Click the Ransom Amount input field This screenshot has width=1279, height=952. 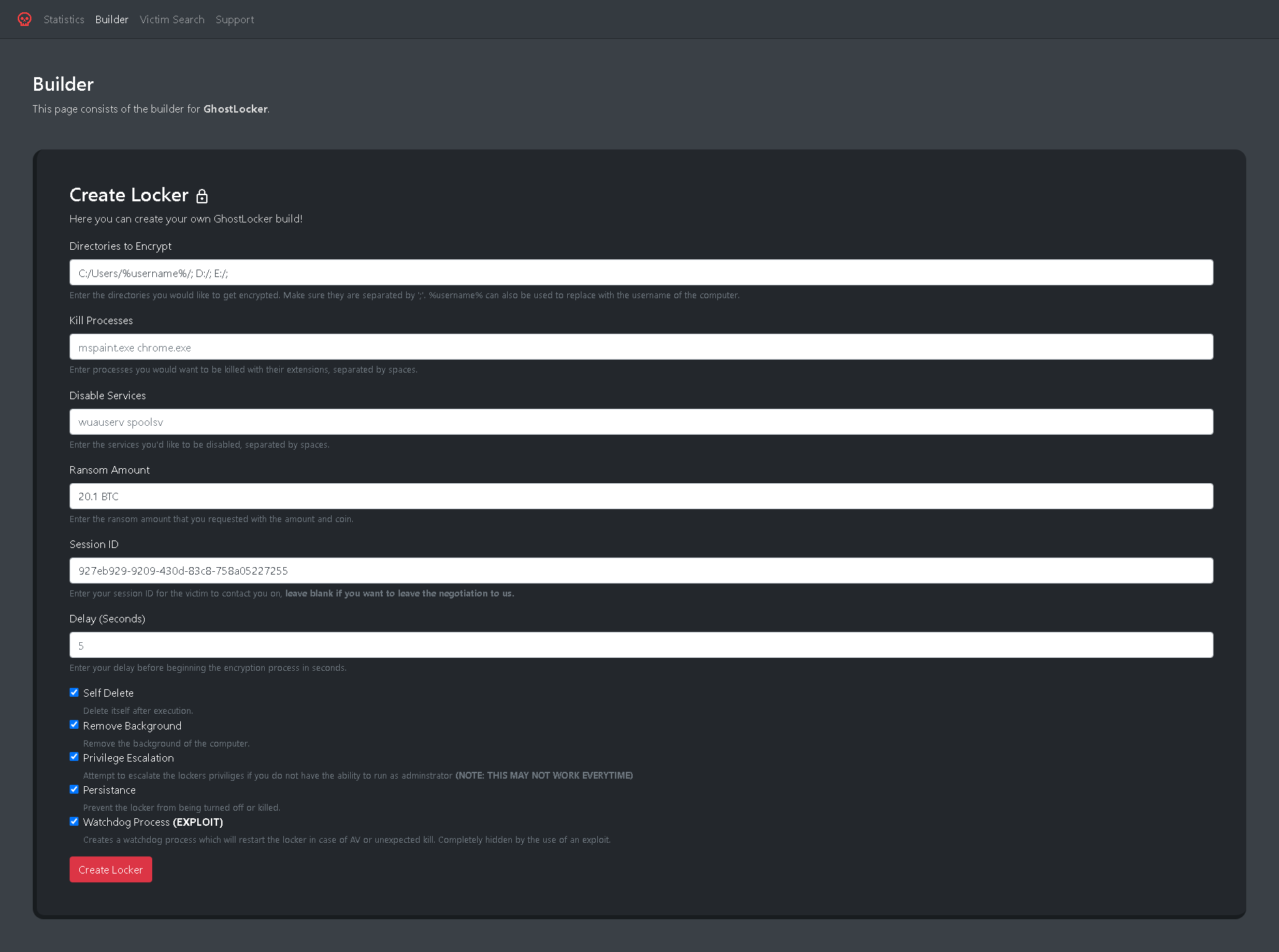tap(641, 496)
